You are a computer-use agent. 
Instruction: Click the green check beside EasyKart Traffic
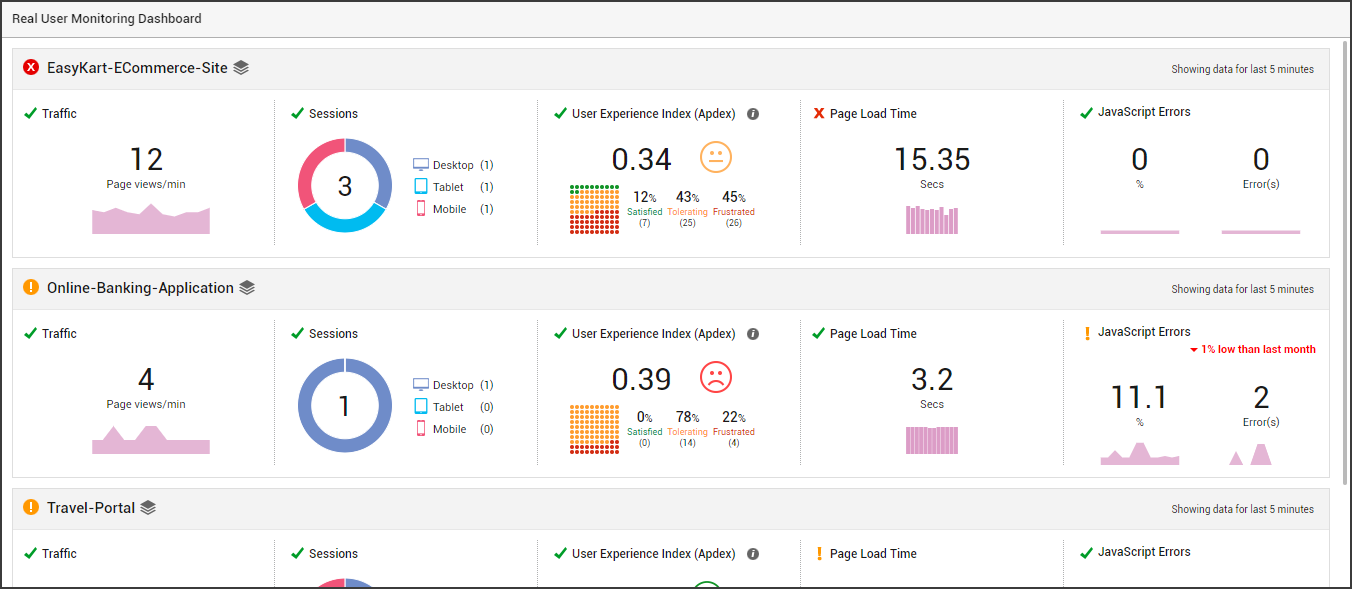click(30, 113)
